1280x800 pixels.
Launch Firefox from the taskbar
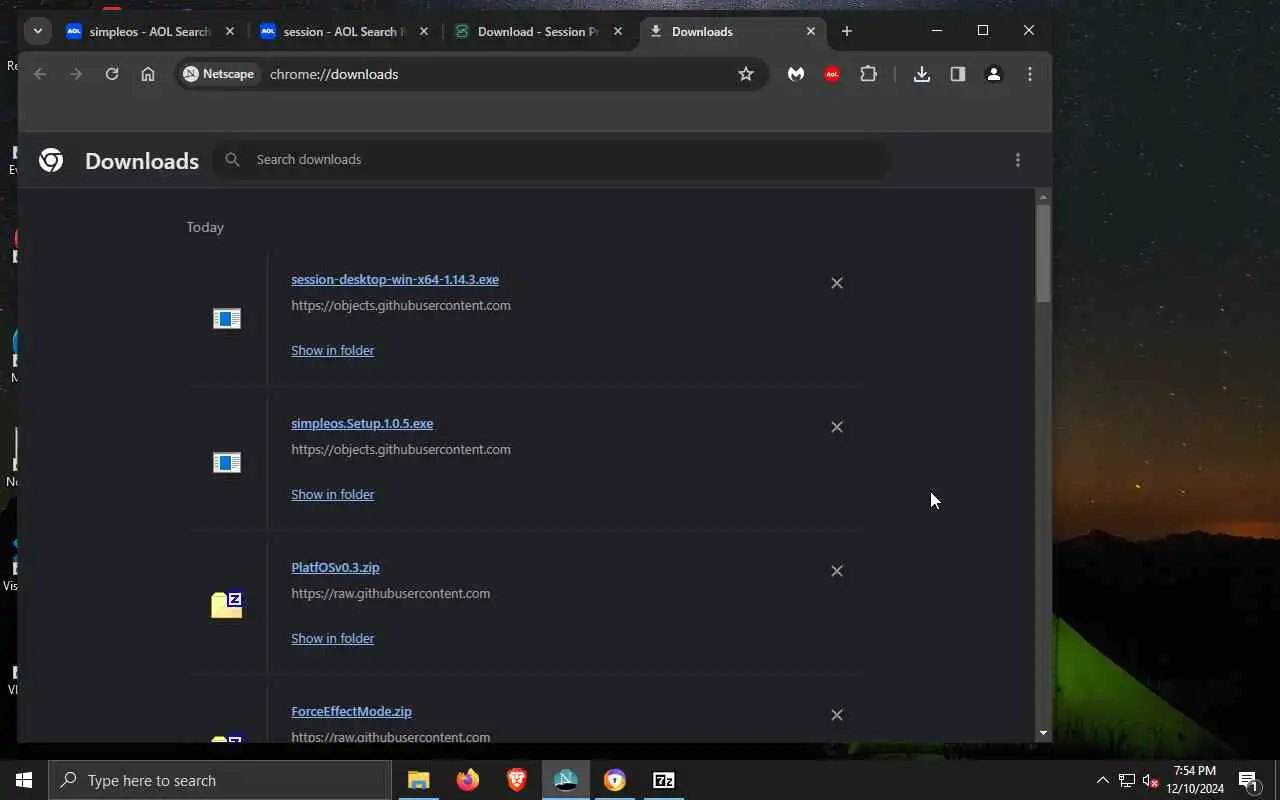(x=467, y=780)
